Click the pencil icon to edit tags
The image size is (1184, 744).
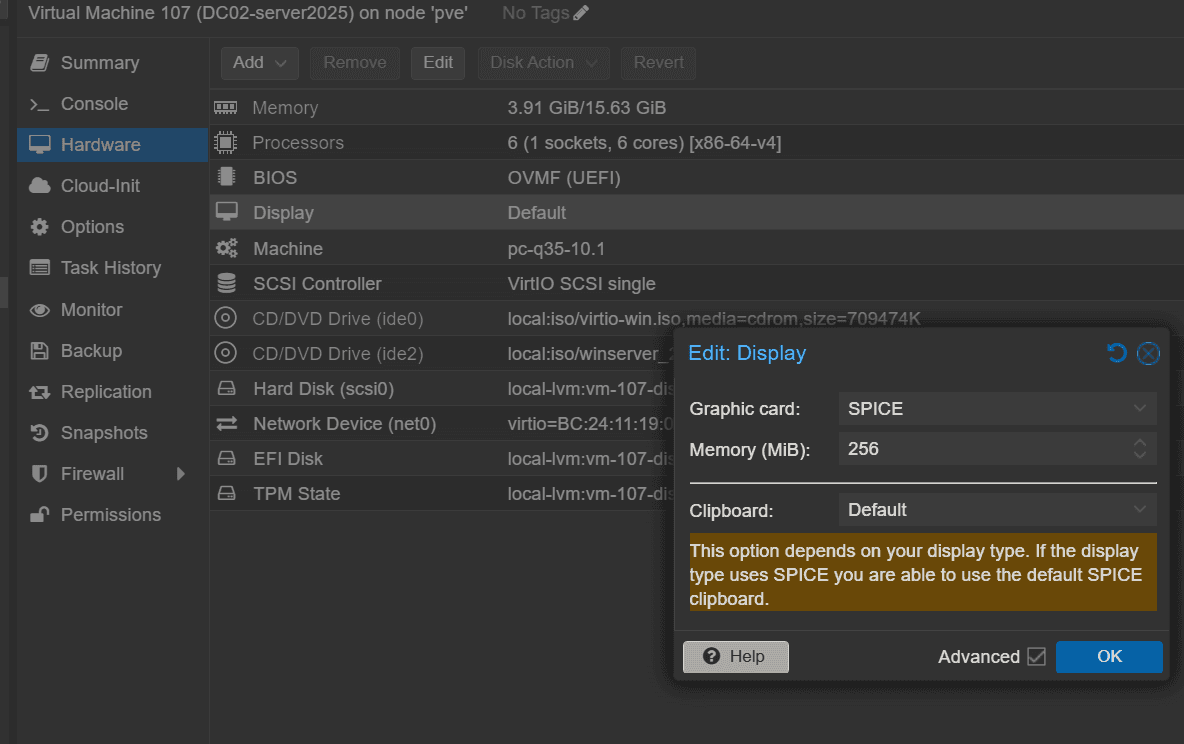click(x=581, y=13)
